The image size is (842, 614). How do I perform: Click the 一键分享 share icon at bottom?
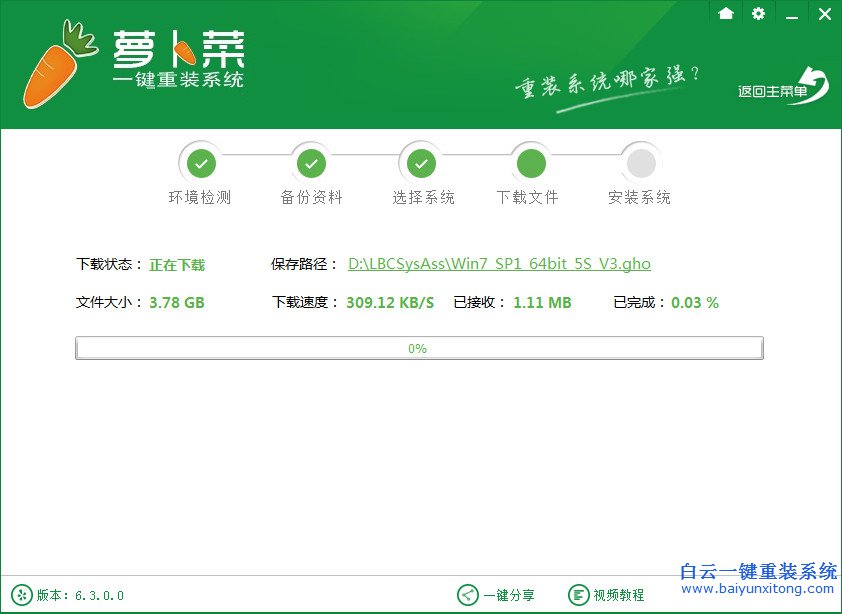465,594
